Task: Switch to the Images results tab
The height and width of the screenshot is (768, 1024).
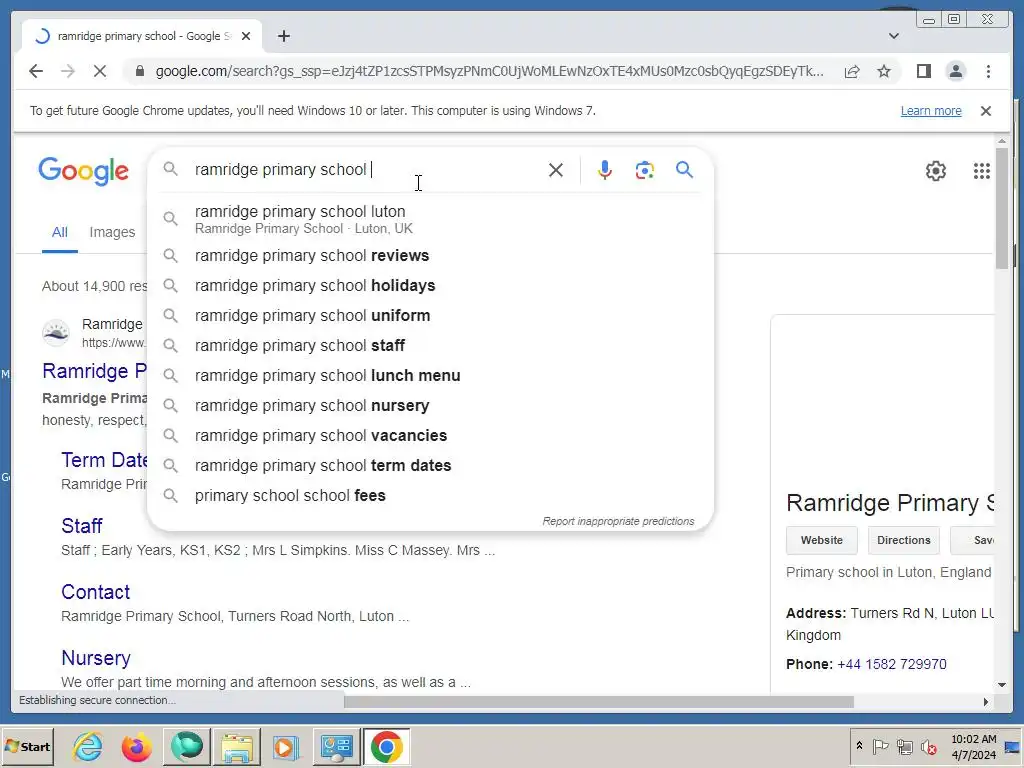Action: (x=112, y=232)
